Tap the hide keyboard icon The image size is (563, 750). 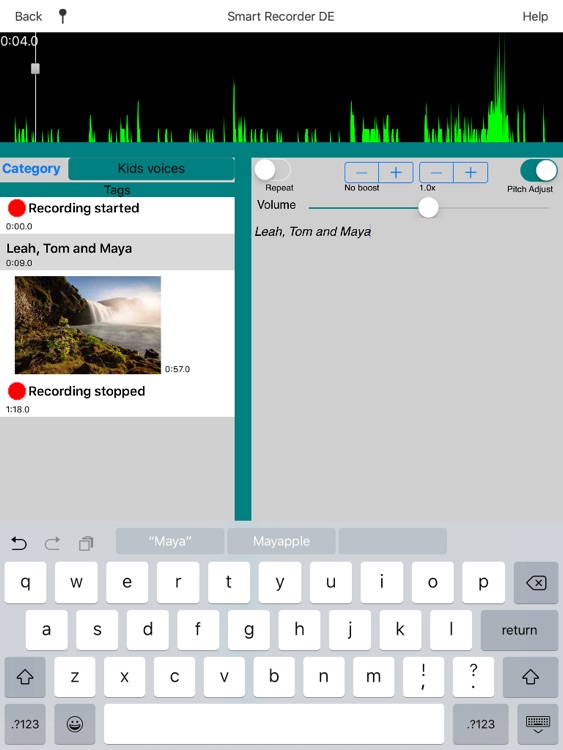[538, 724]
